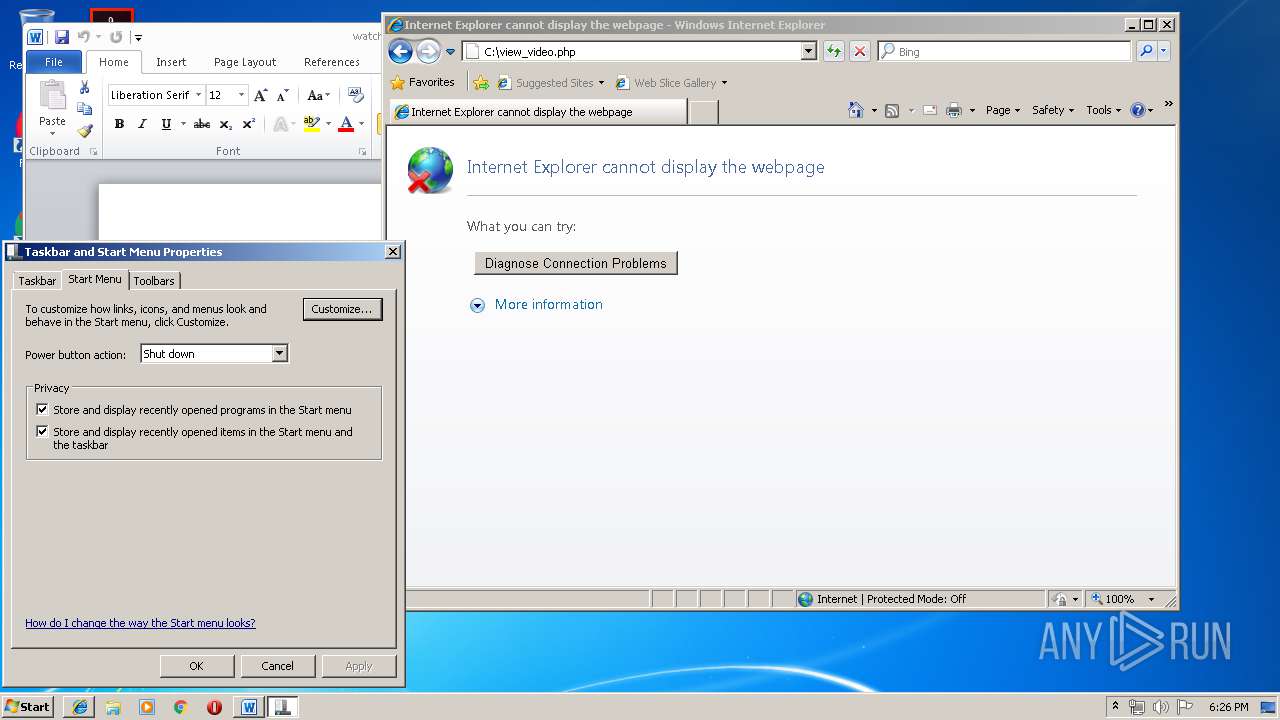Apply Italic formatting in Word
The width and height of the screenshot is (1280, 720).
[142, 124]
